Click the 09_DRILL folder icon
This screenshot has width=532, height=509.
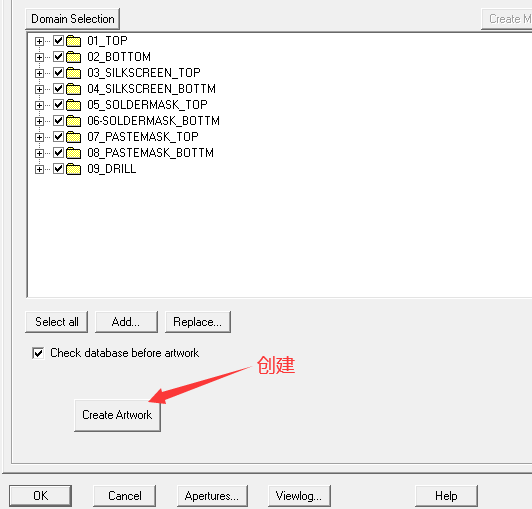74,169
